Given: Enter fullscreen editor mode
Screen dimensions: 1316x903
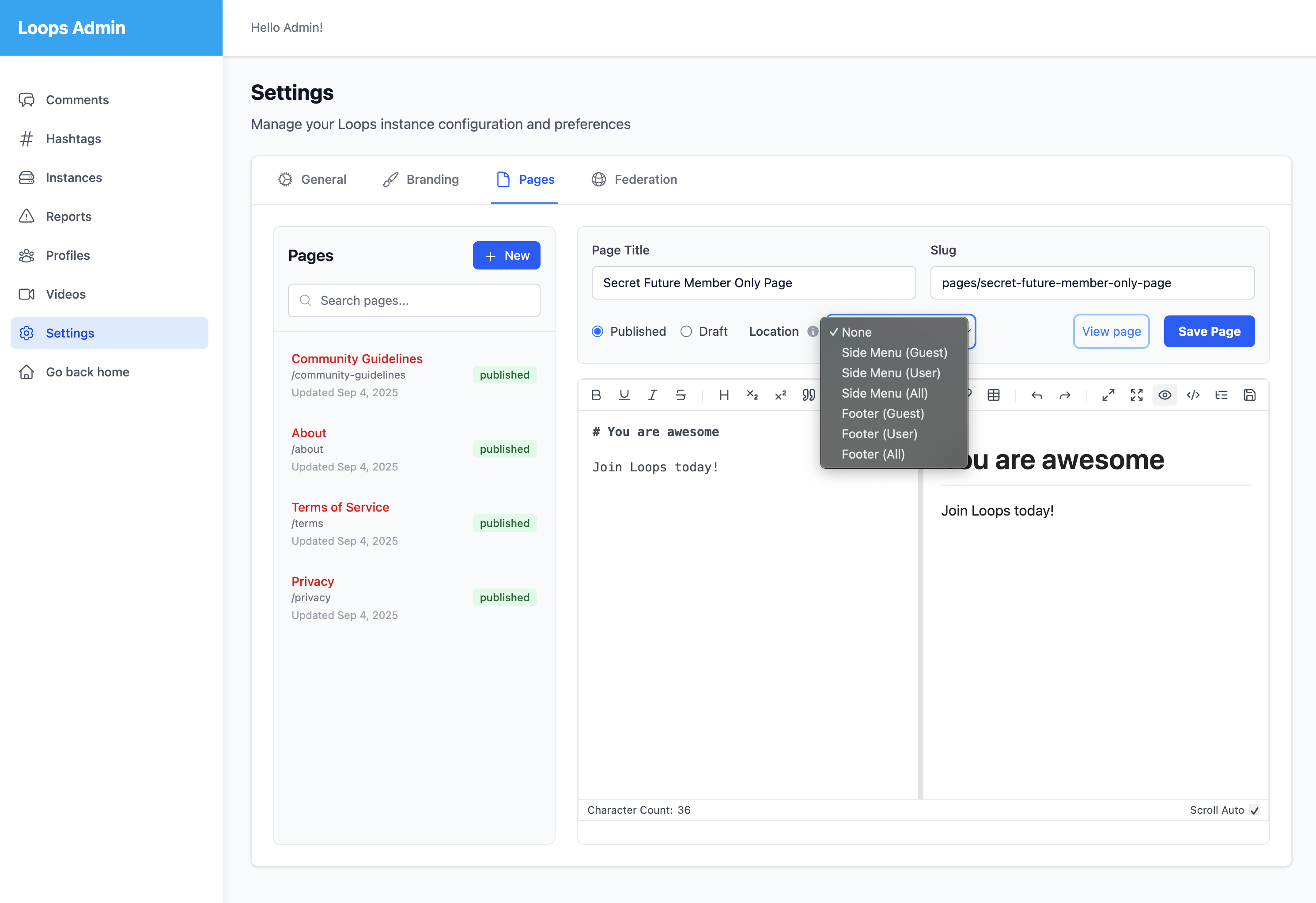Looking at the screenshot, I should click(1137, 395).
